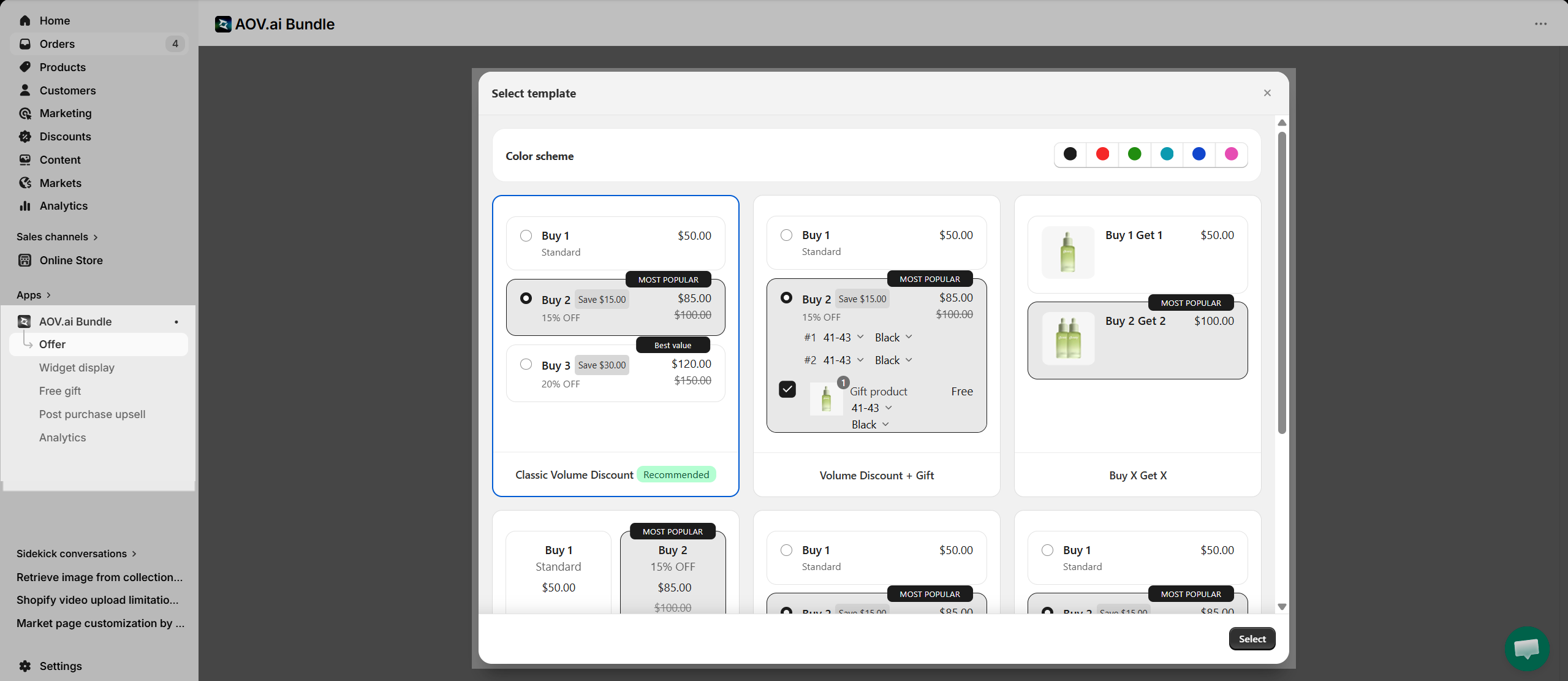Click the Online Store icon
Viewport: 1568px width, 681px height.
(x=25, y=261)
